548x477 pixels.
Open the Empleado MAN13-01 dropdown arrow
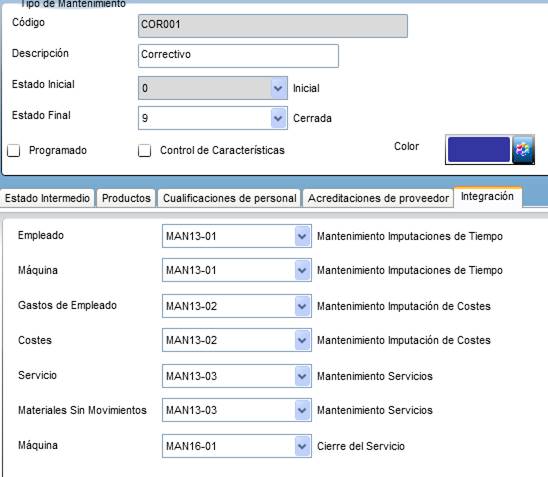point(302,236)
